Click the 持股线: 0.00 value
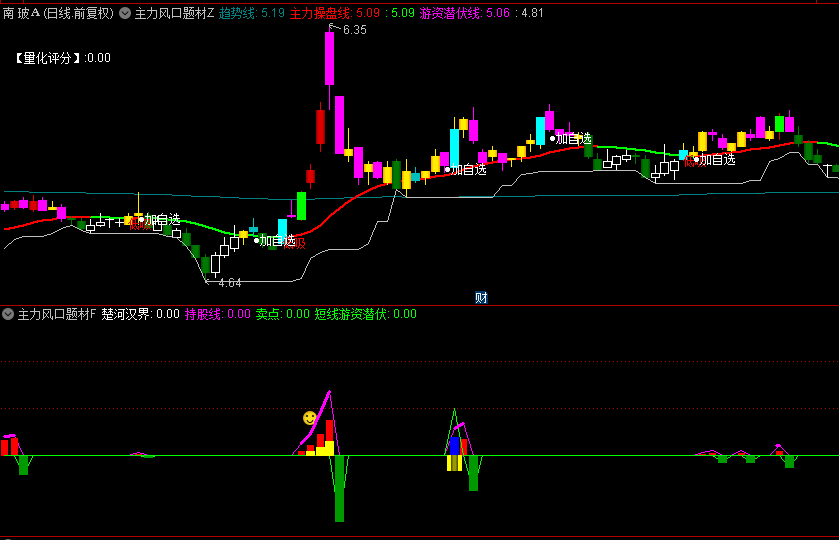The width and height of the screenshot is (839, 540). pyautogui.click(x=218, y=314)
